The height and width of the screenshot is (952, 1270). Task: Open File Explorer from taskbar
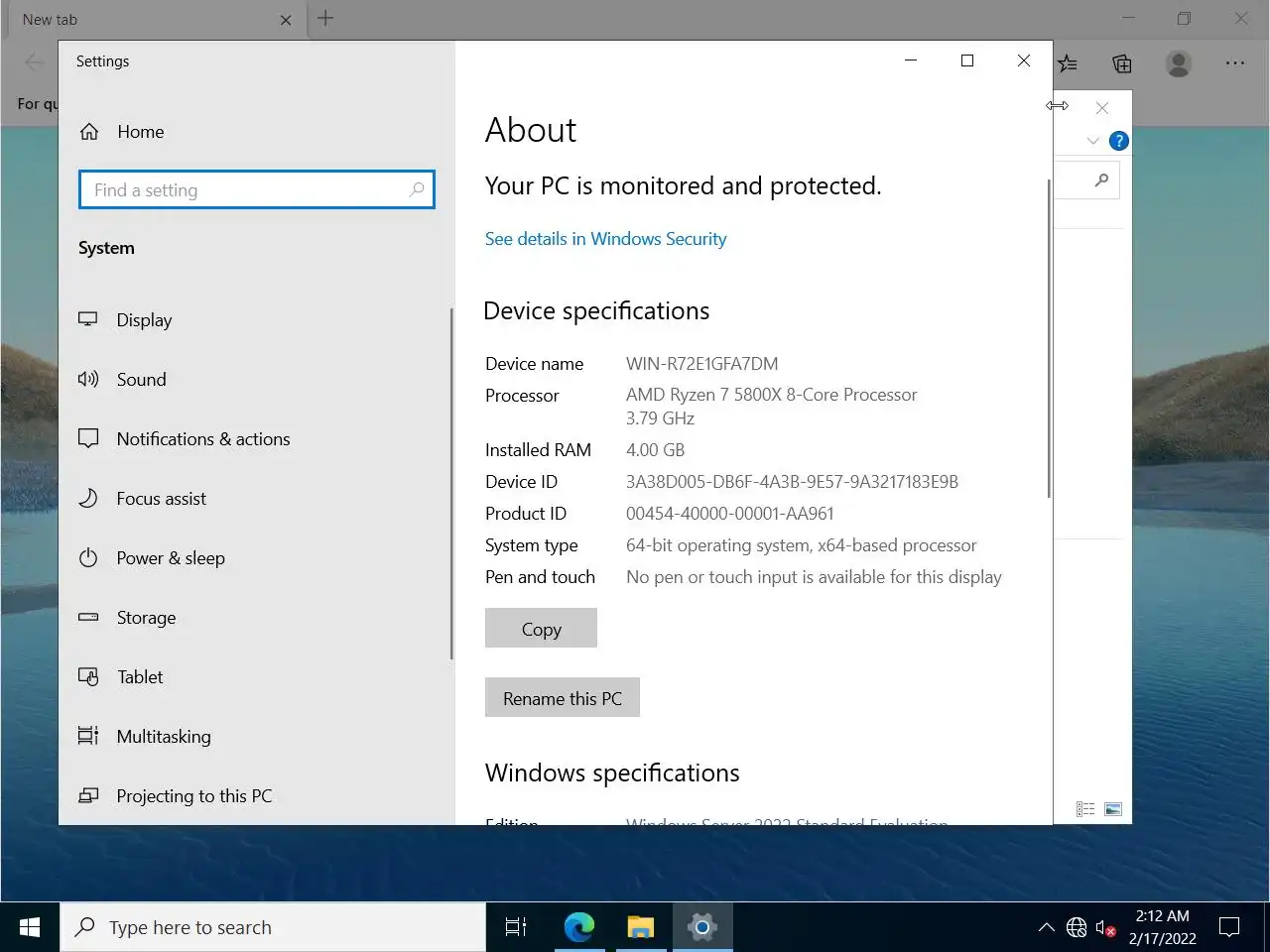coord(641,927)
